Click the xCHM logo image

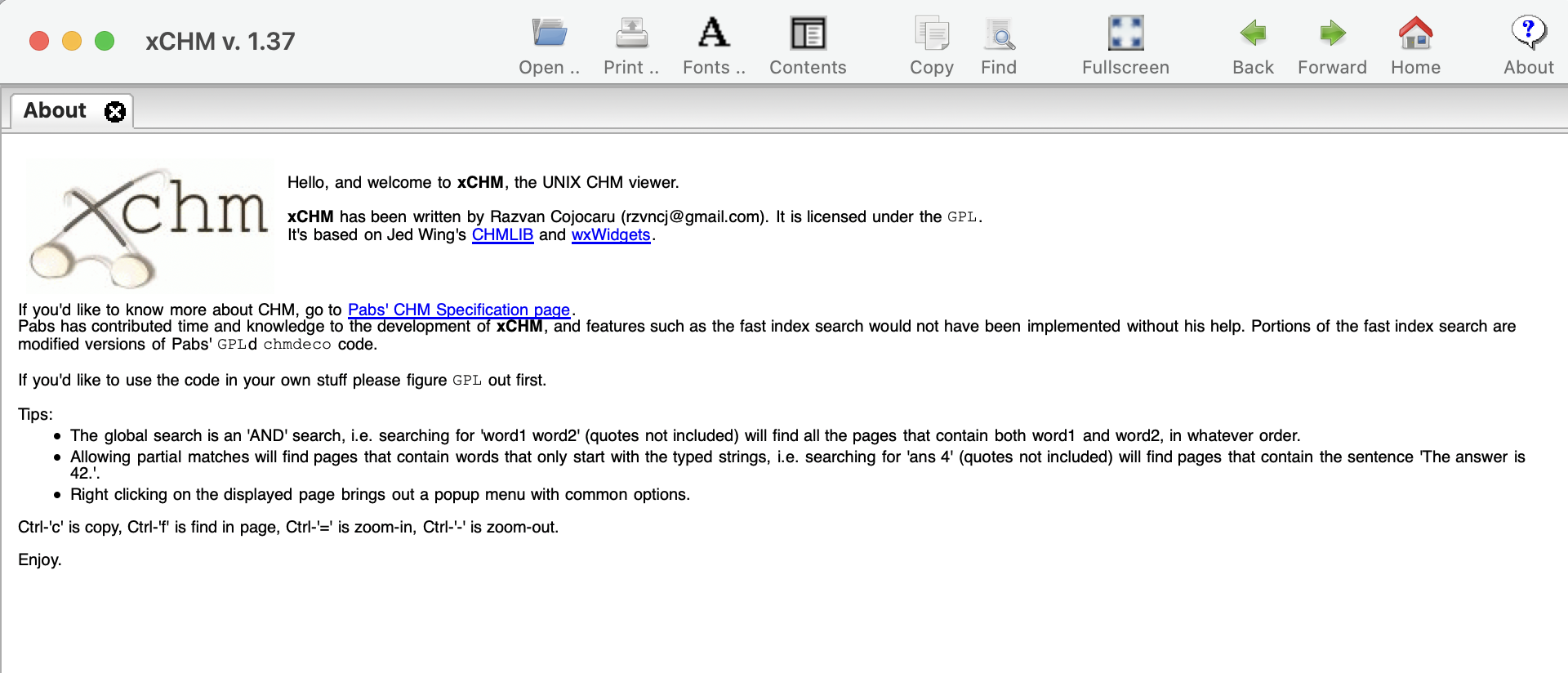pyautogui.click(x=149, y=226)
